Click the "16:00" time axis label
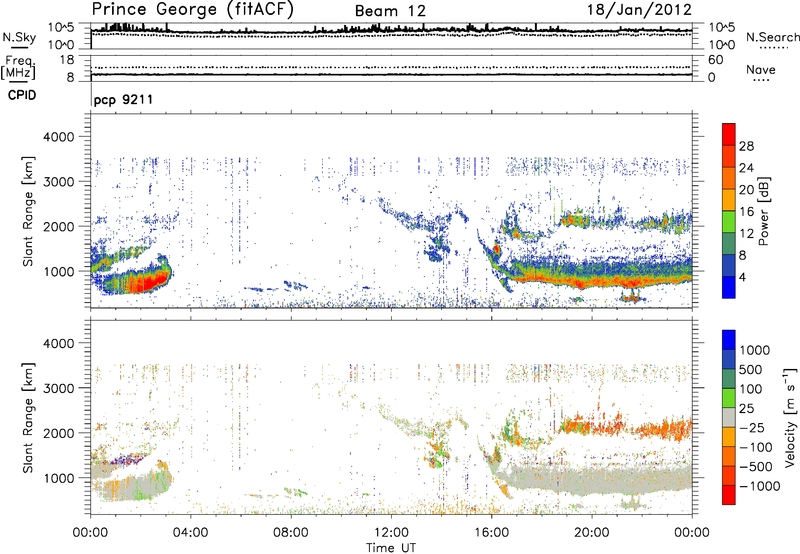The image size is (800, 554). (x=491, y=533)
